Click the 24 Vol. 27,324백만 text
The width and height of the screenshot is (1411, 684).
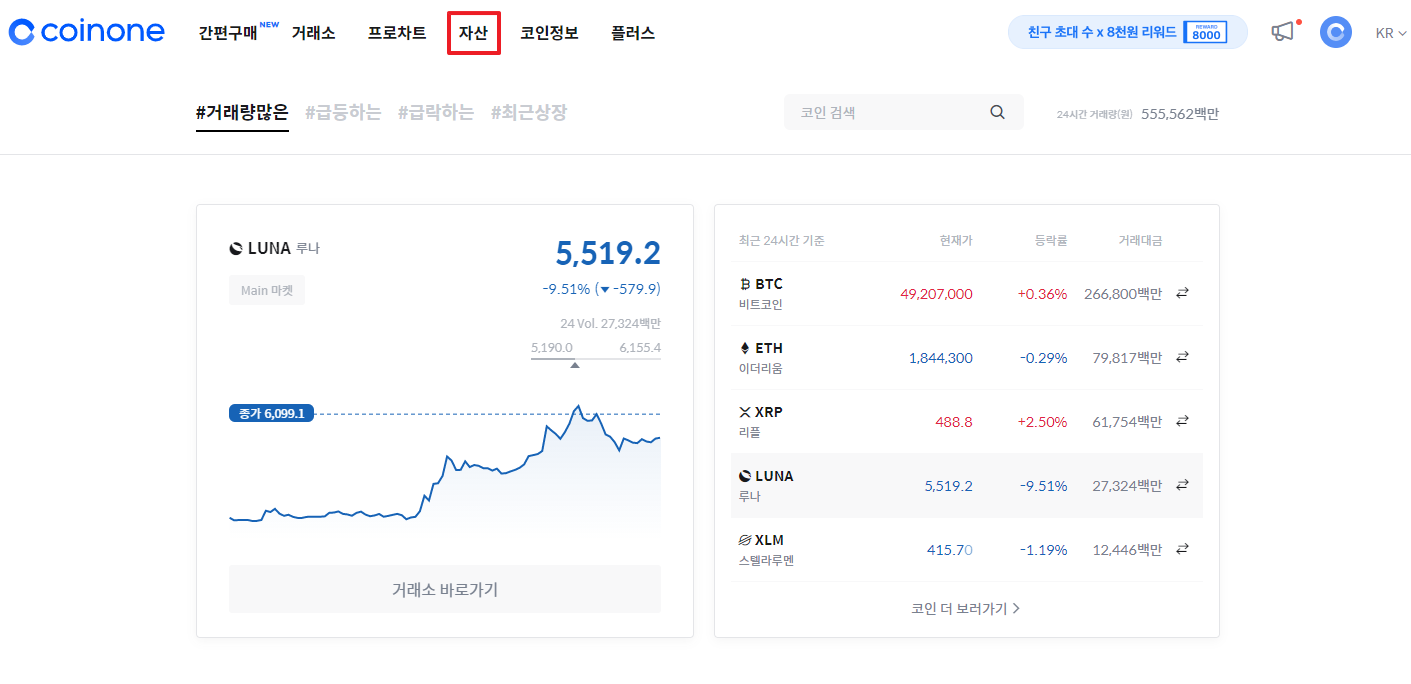click(610, 324)
